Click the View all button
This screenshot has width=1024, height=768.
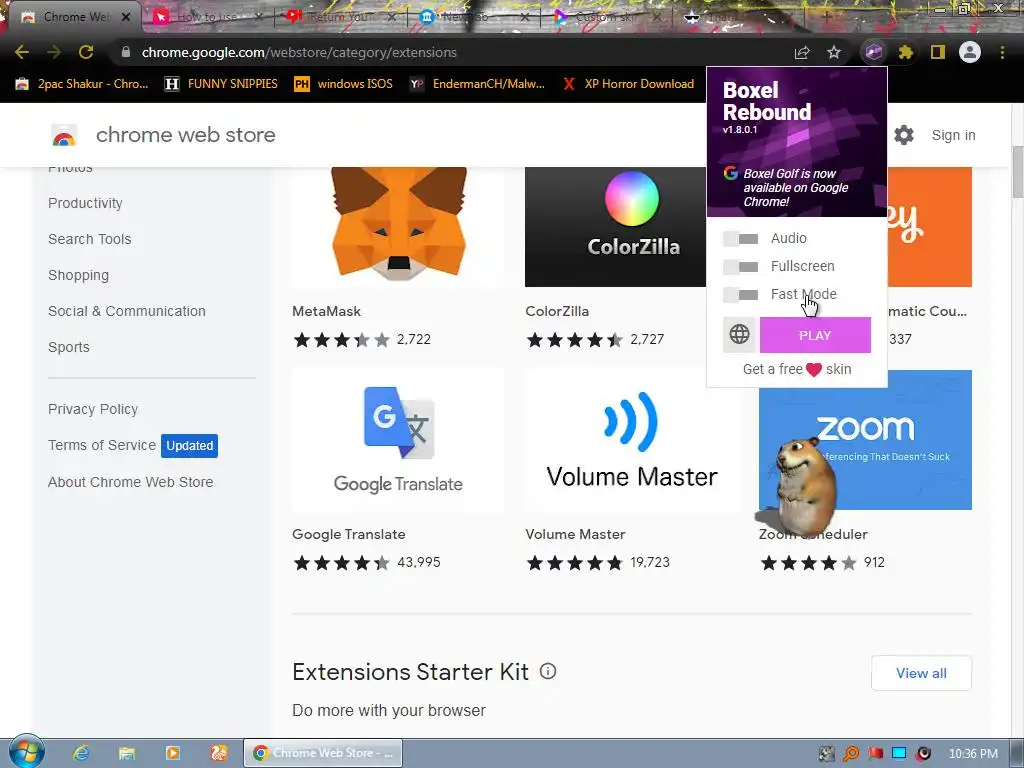(x=921, y=673)
